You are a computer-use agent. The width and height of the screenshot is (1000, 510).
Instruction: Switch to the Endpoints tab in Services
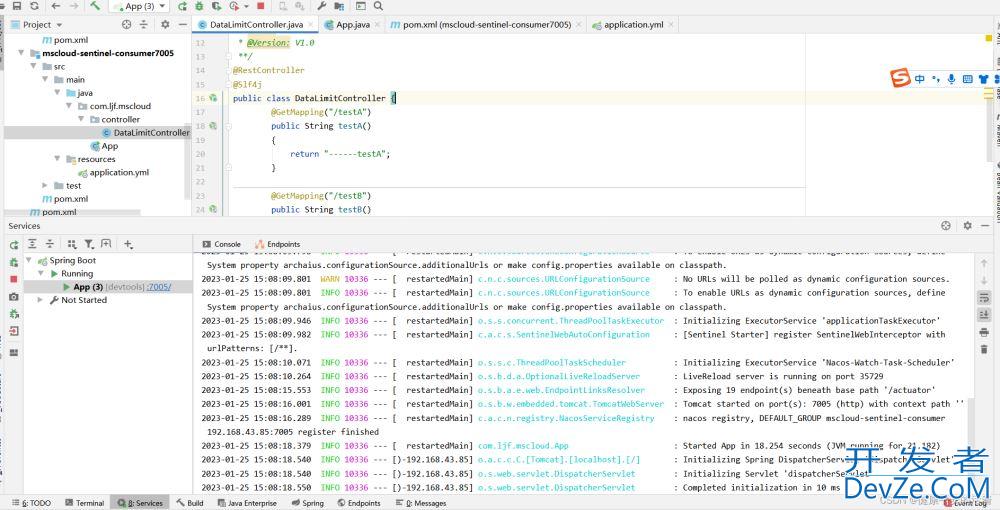277,244
